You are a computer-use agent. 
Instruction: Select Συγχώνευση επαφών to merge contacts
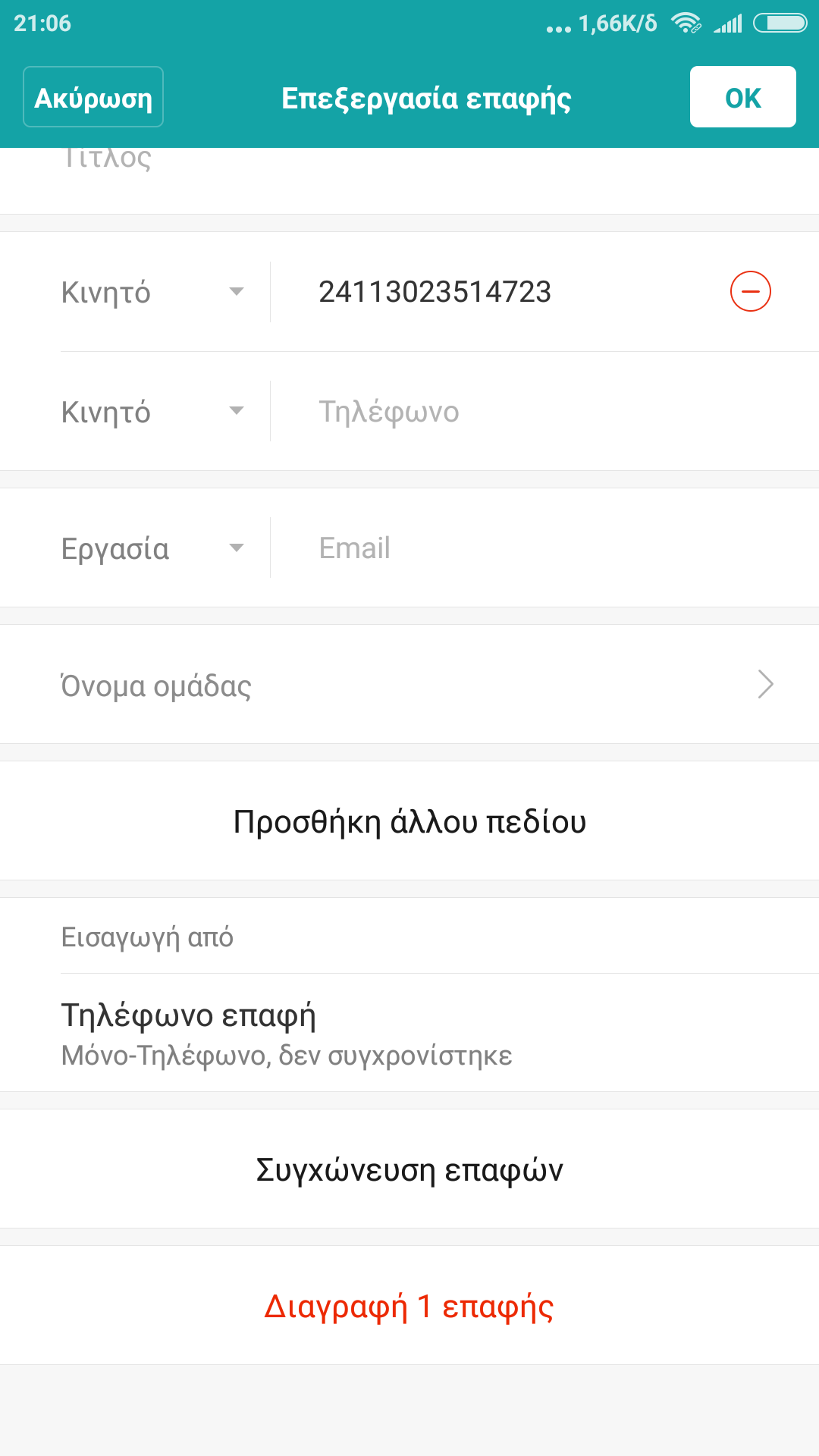click(x=409, y=1169)
